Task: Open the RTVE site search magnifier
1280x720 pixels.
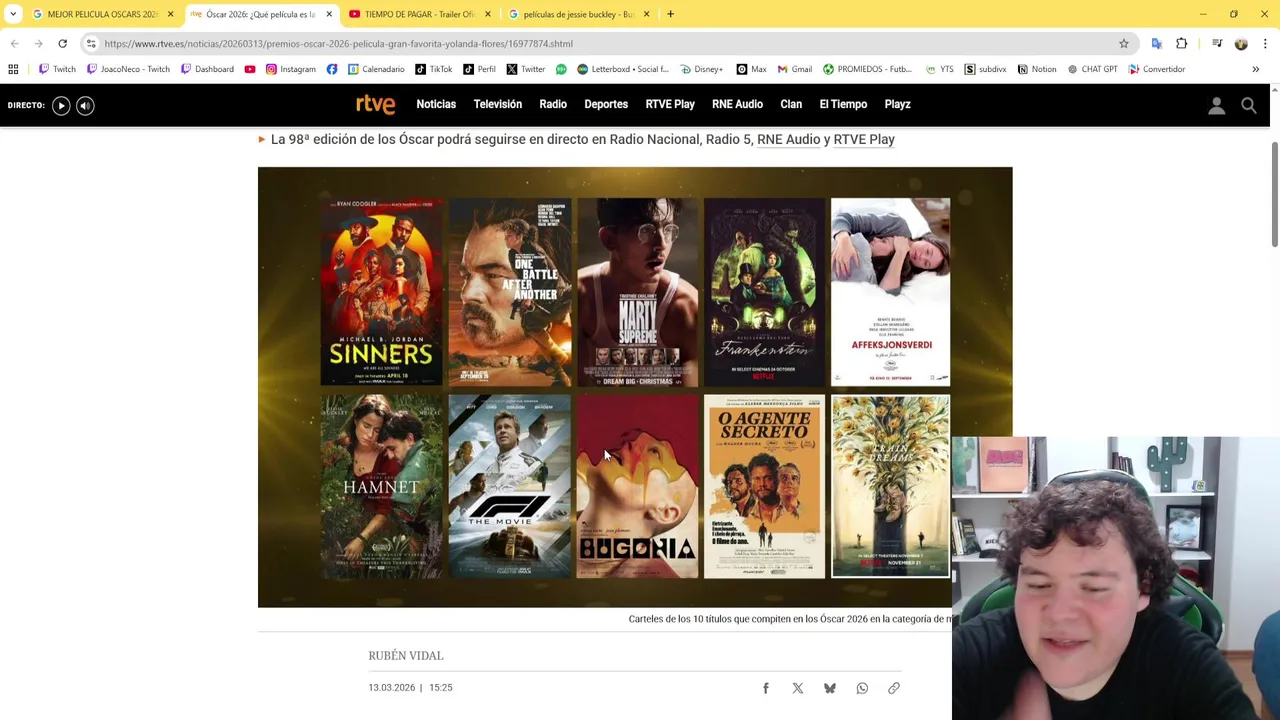Action: click(x=1249, y=105)
